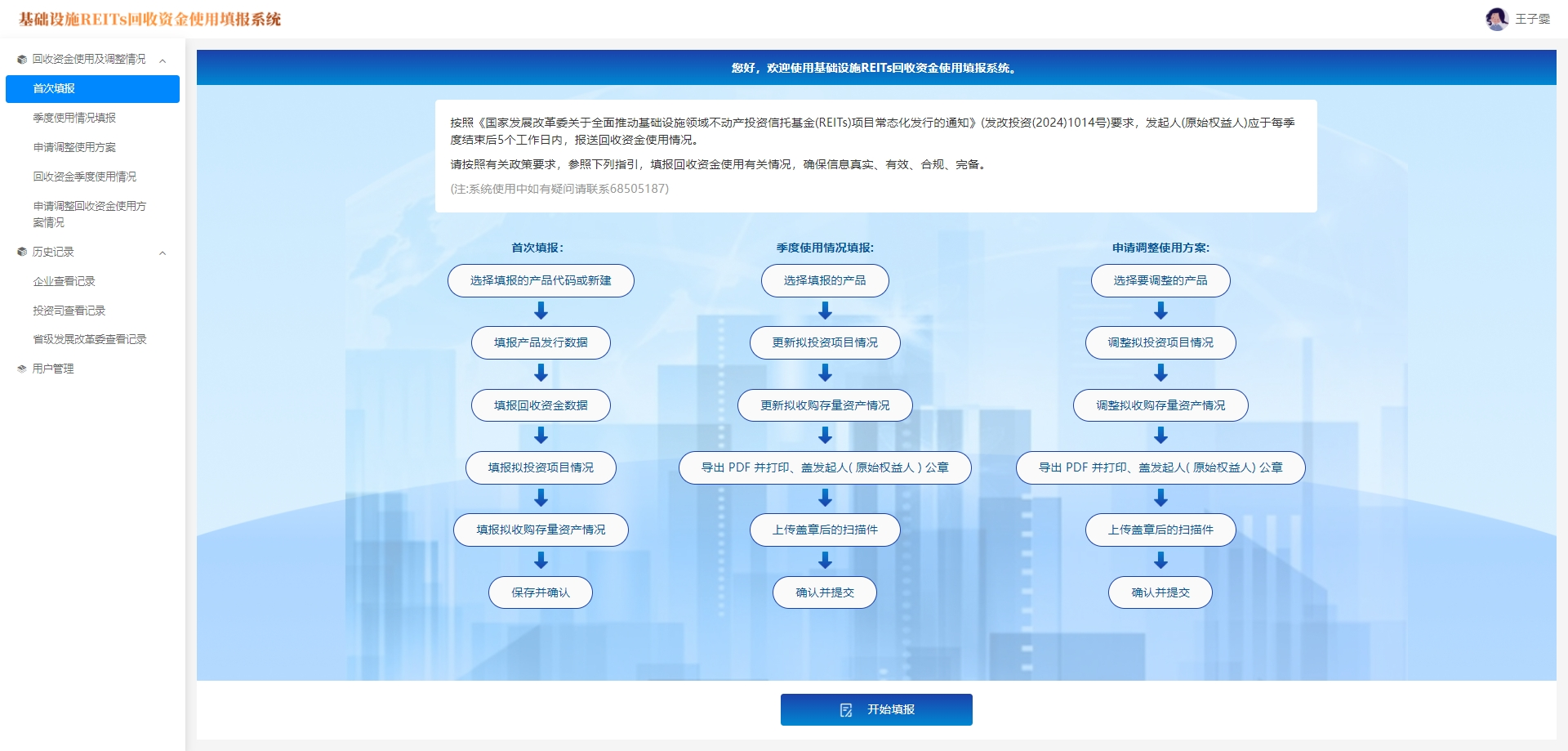Viewport: 1568px width, 751px height.
Task: Click the user avatar icon at top right
Action: [x=1496, y=19]
